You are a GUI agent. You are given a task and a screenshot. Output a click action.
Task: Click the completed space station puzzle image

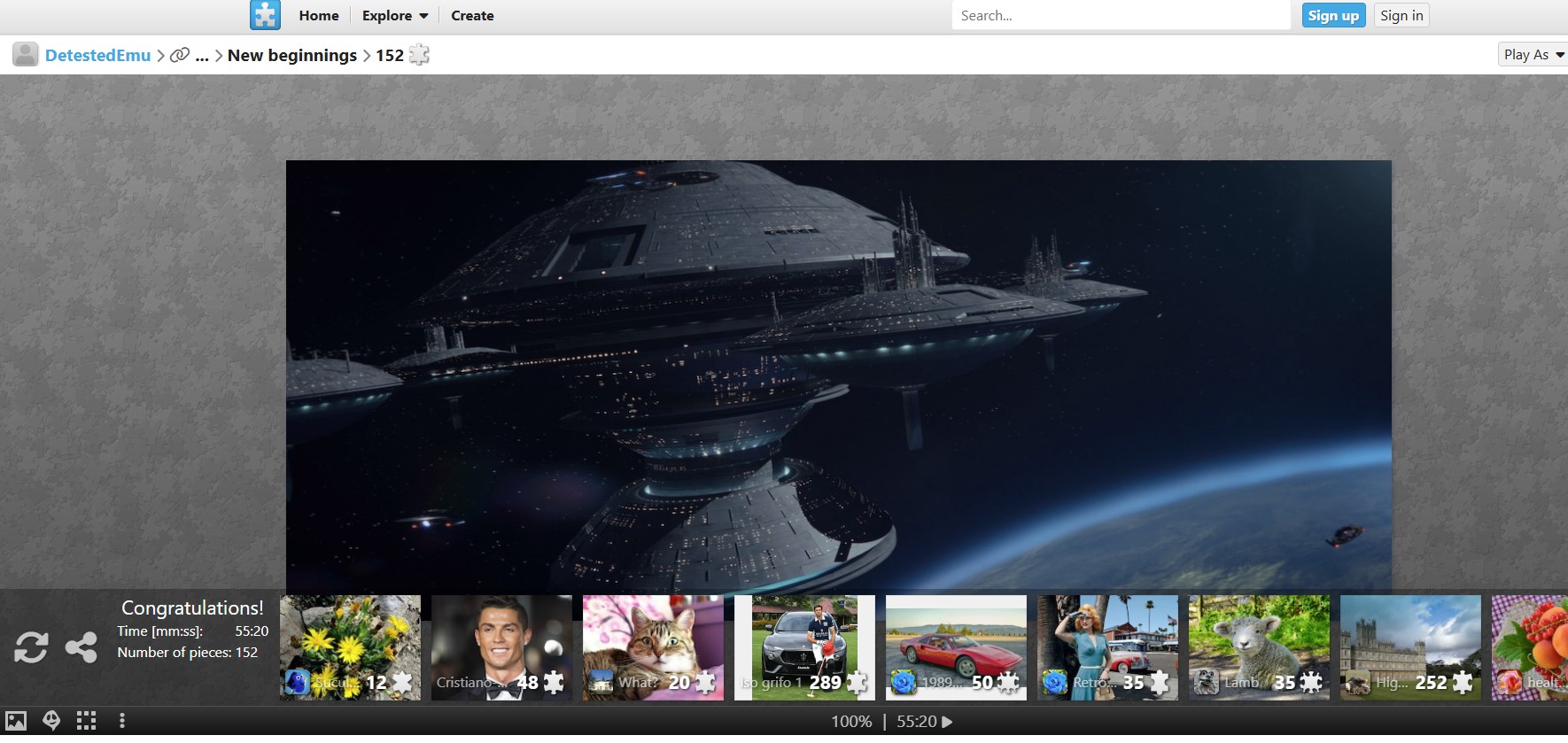click(x=838, y=376)
